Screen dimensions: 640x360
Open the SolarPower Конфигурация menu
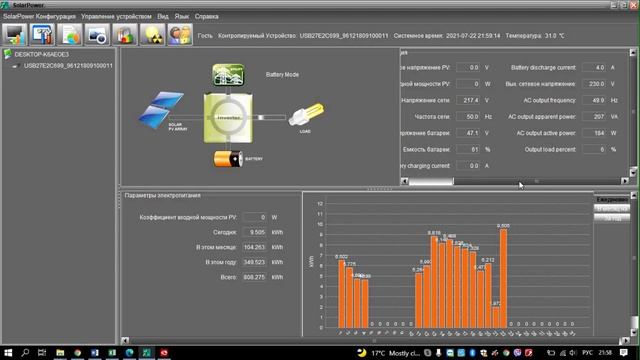[x=39, y=16]
